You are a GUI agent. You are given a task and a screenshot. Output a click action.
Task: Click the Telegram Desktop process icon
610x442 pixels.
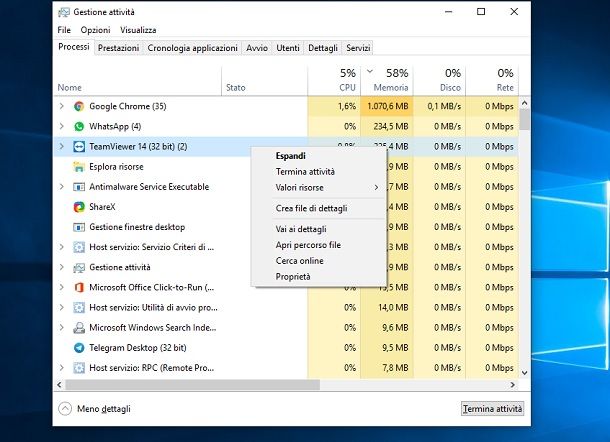[79, 348]
